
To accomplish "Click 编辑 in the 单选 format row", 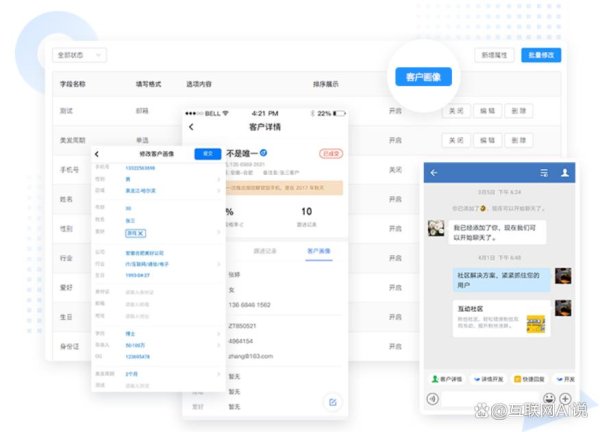I will coord(487,140).
